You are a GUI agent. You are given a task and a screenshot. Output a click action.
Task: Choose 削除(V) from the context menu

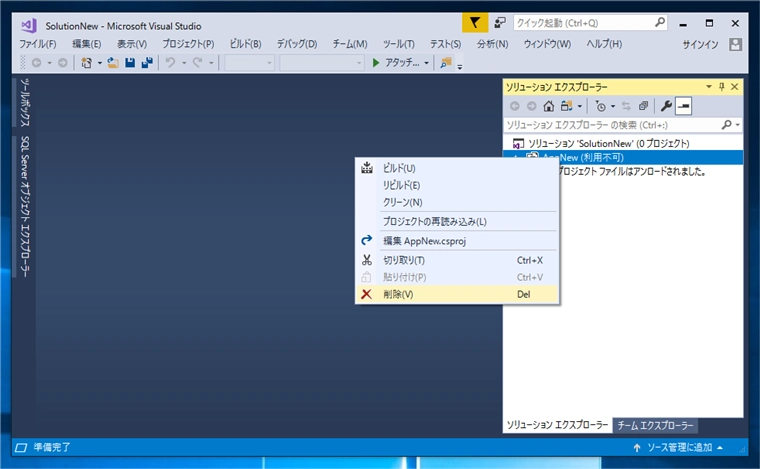pyautogui.click(x=457, y=294)
